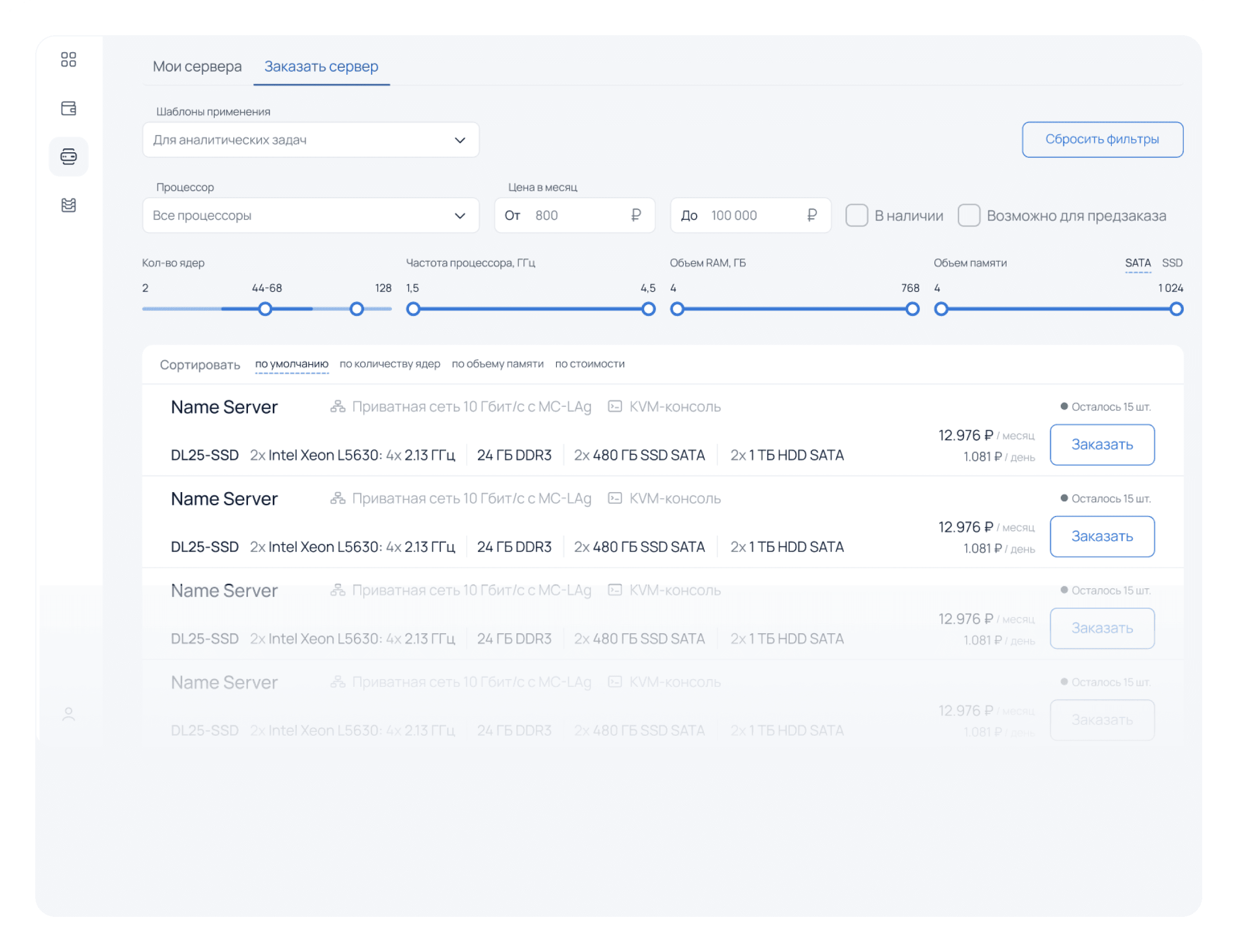This screenshot has height=952, width=1233.
Task: Open the wallet billing icon in sidebar
Action: 68,108
